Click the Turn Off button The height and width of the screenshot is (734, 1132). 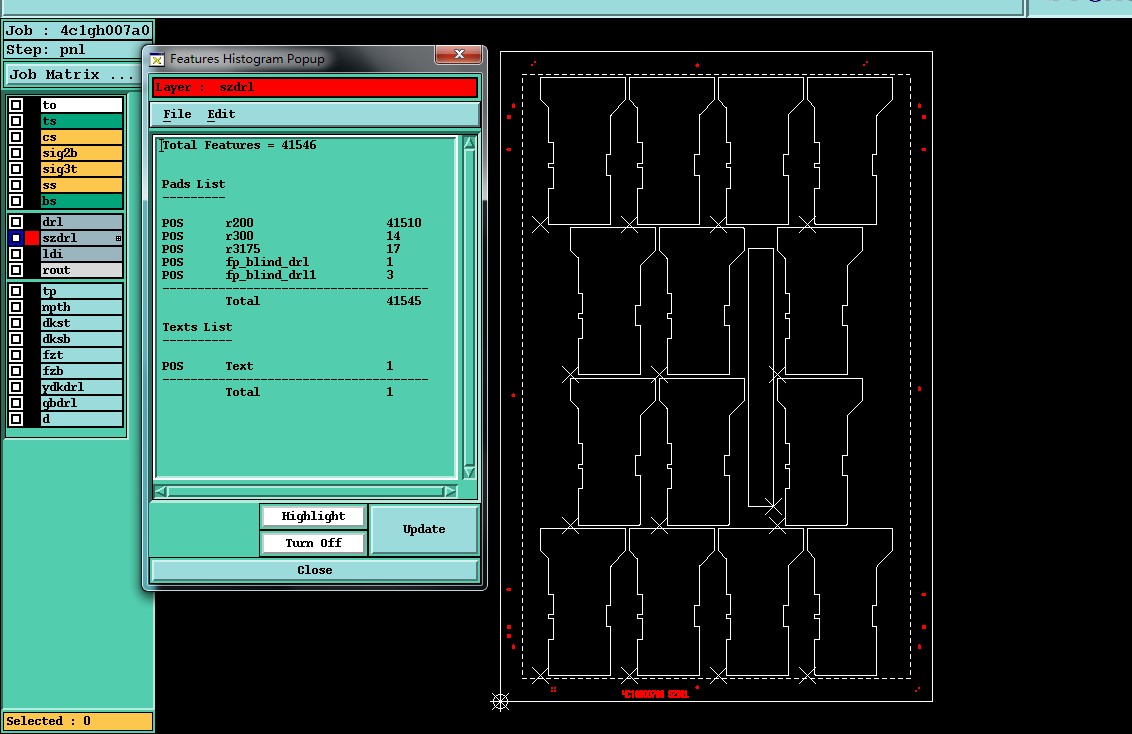tap(313, 543)
